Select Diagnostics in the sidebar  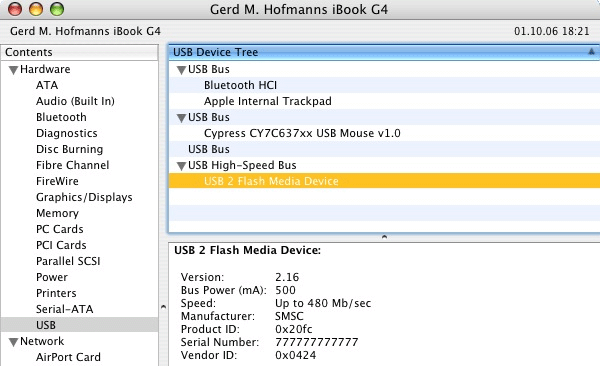pyautogui.click(x=67, y=133)
